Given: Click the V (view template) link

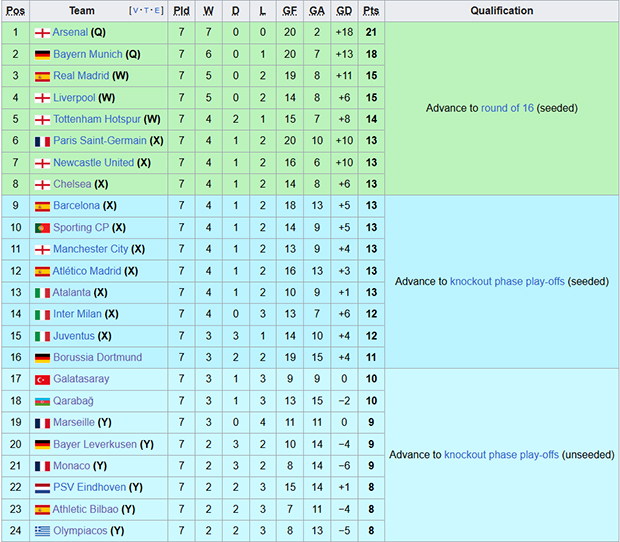Looking at the screenshot, I should pyautogui.click(x=135, y=11).
